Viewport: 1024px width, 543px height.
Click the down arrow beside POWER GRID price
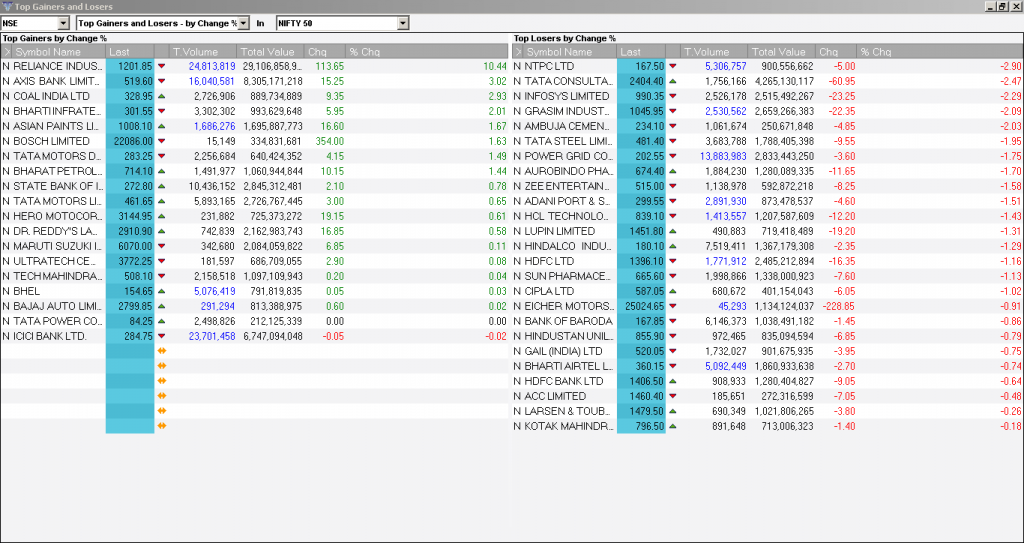tap(673, 156)
